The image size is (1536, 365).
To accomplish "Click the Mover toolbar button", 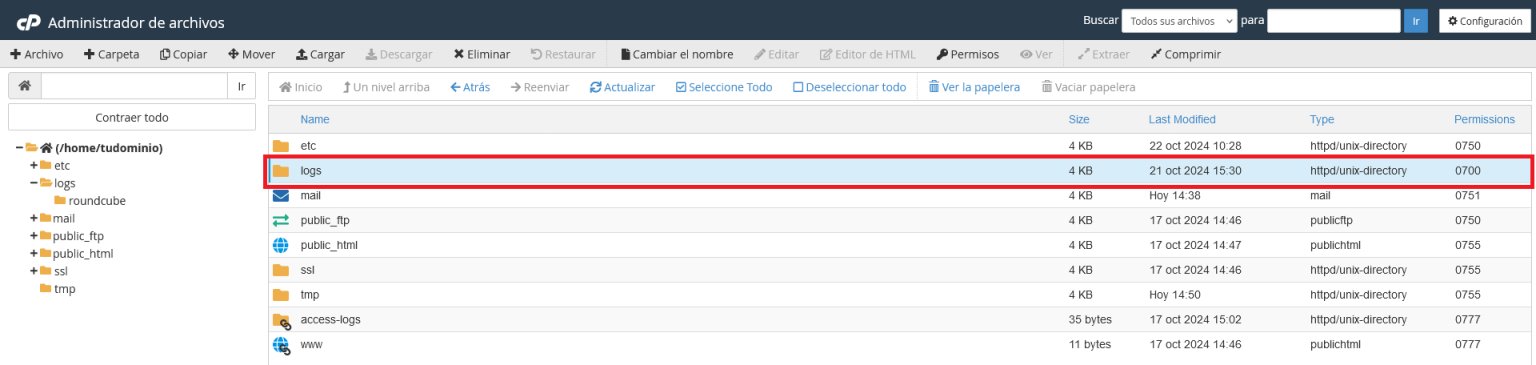I will point(252,54).
